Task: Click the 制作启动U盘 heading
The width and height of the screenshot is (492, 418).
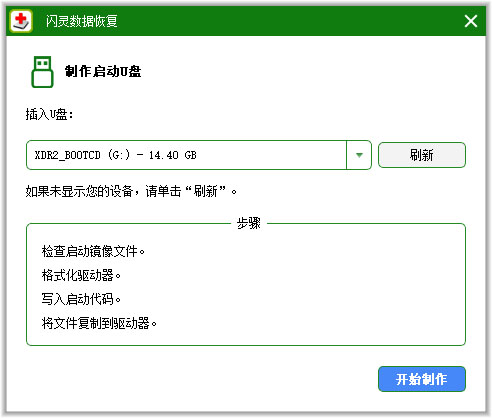Action: pos(103,71)
